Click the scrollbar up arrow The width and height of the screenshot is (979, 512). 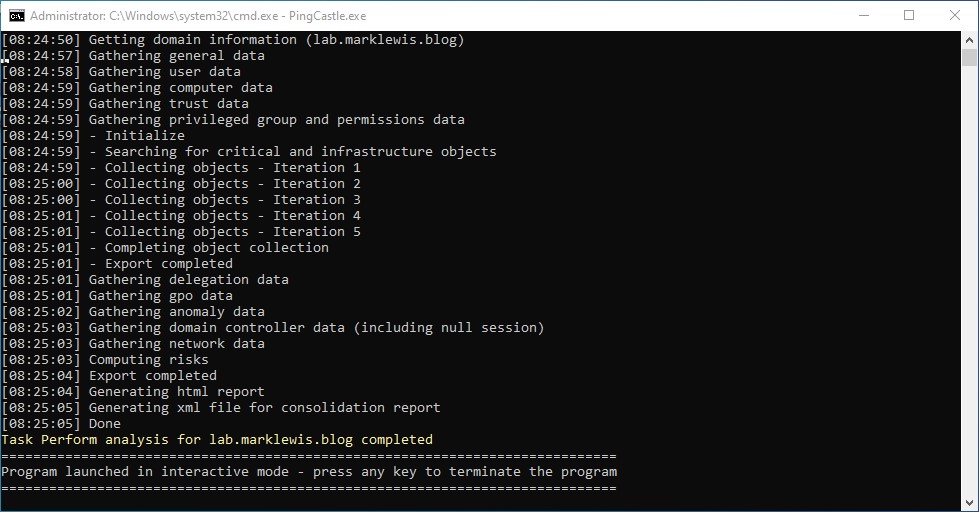[x=969, y=40]
